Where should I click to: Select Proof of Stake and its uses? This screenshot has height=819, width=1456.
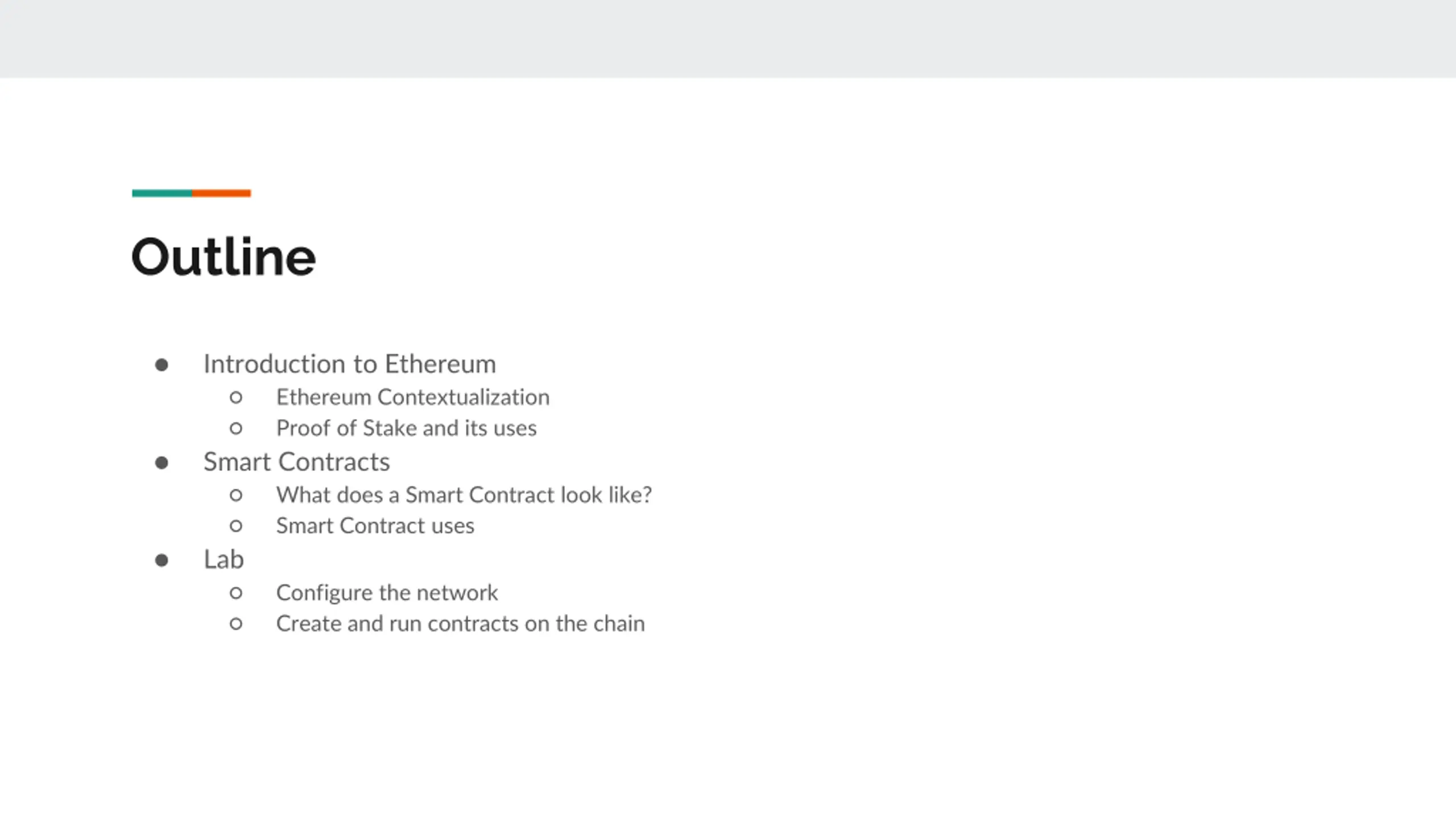(406, 428)
